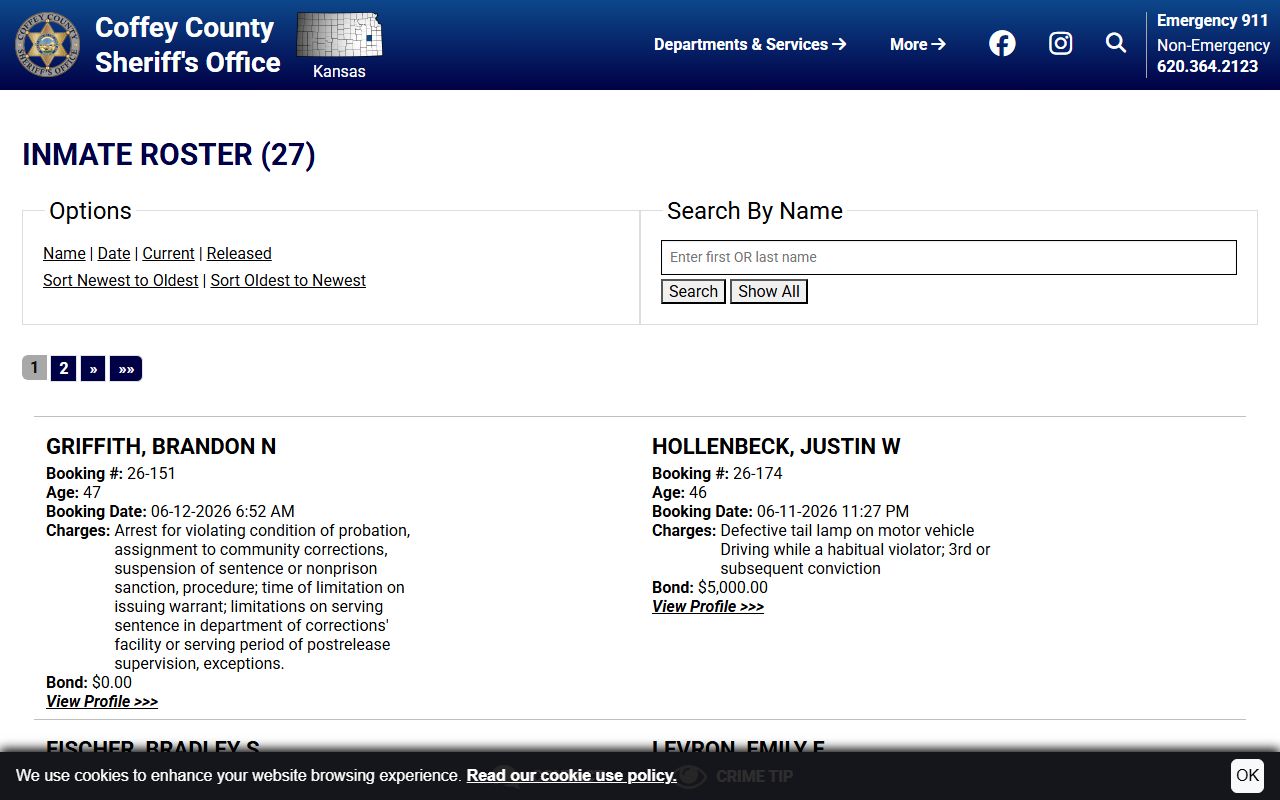Click booking number 26-174
Viewport: 1280px width, 800px height.
click(x=757, y=474)
